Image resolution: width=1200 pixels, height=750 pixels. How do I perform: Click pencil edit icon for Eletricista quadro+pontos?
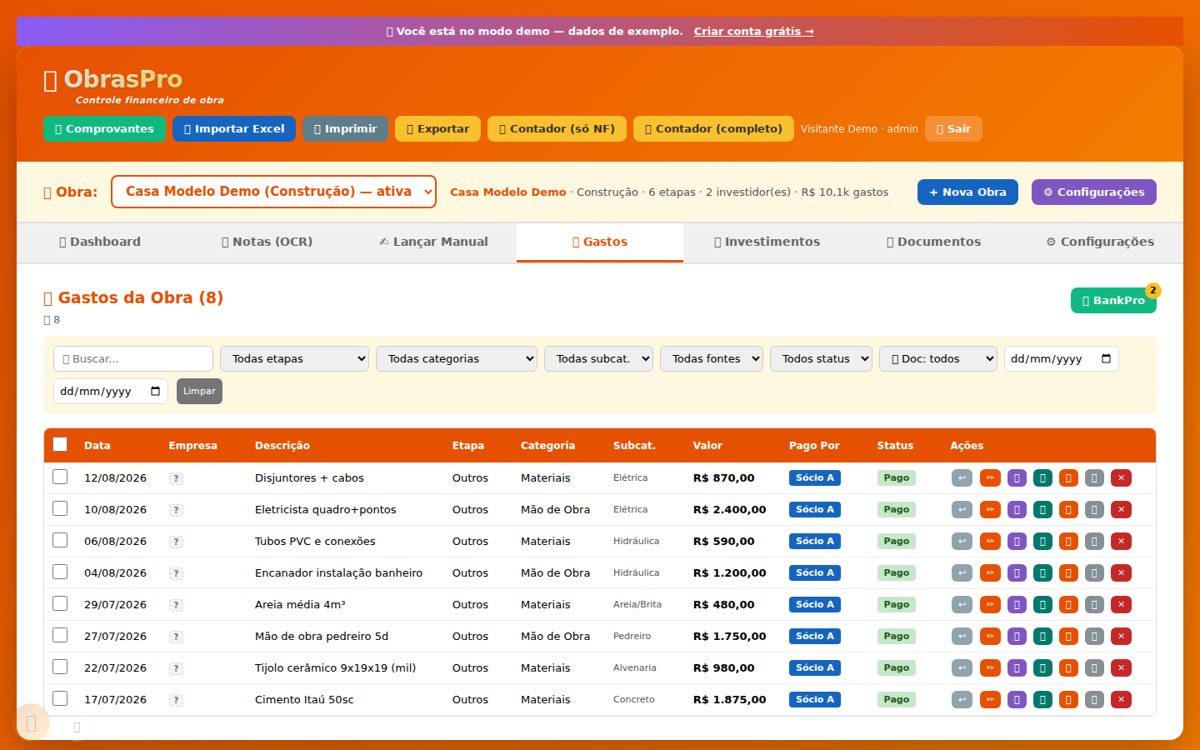990,510
